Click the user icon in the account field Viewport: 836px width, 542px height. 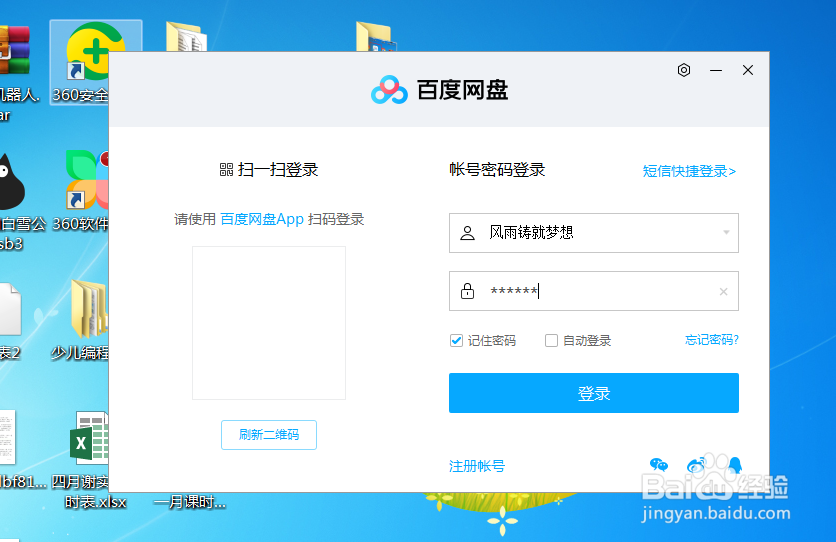468,233
